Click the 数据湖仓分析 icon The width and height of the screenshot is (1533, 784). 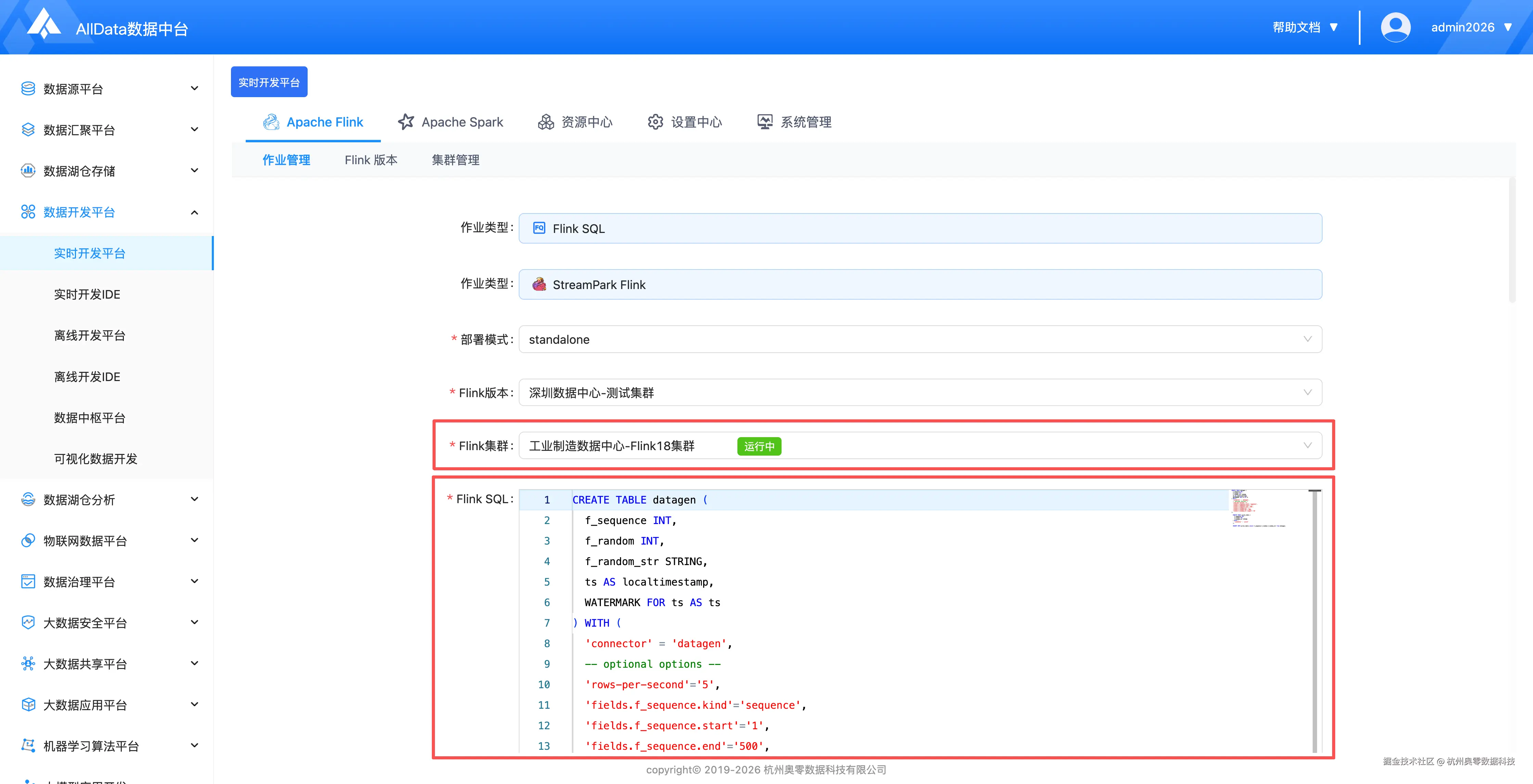pyautogui.click(x=28, y=499)
